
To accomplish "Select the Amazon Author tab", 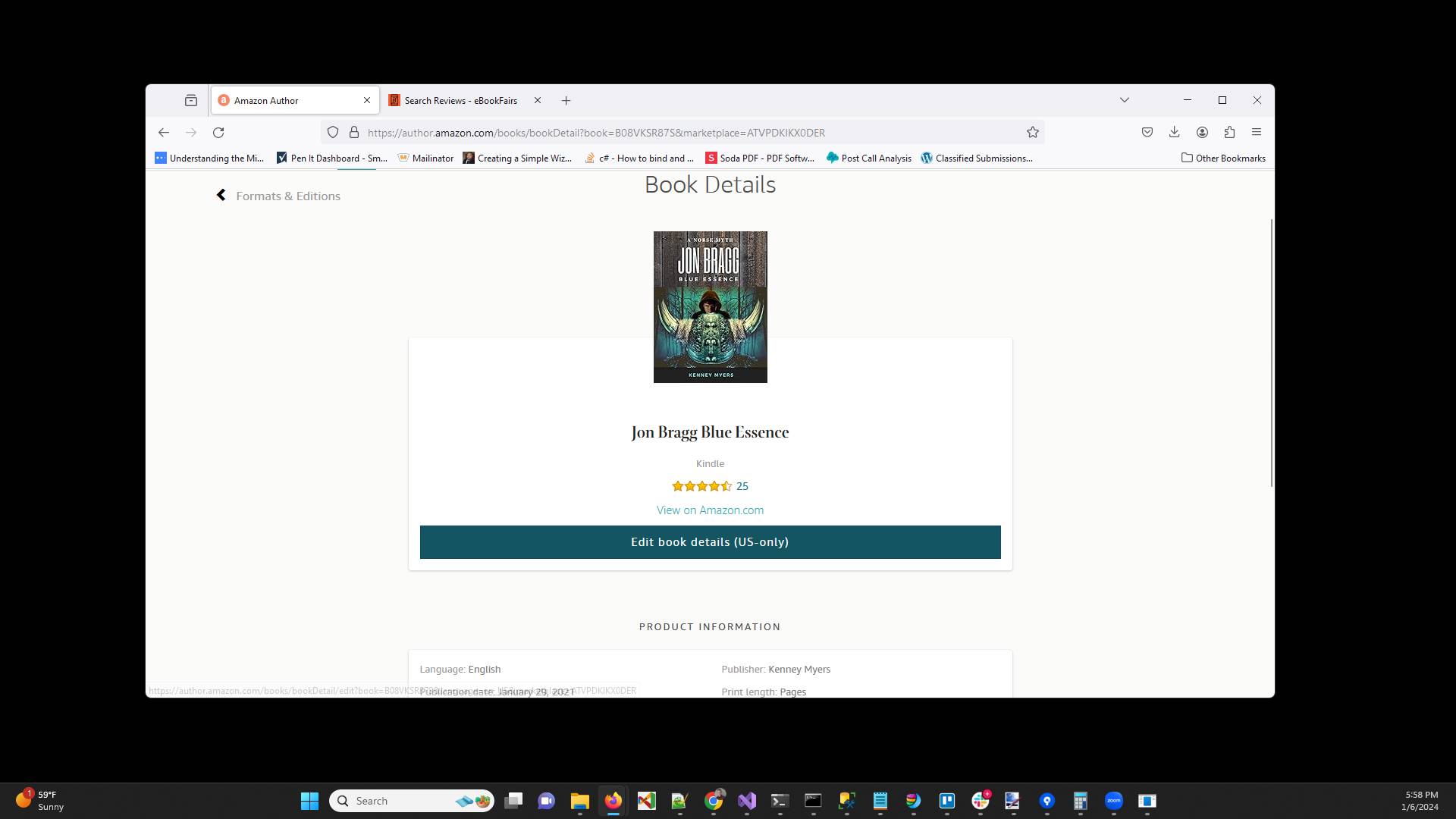I will click(x=288, y=100).
